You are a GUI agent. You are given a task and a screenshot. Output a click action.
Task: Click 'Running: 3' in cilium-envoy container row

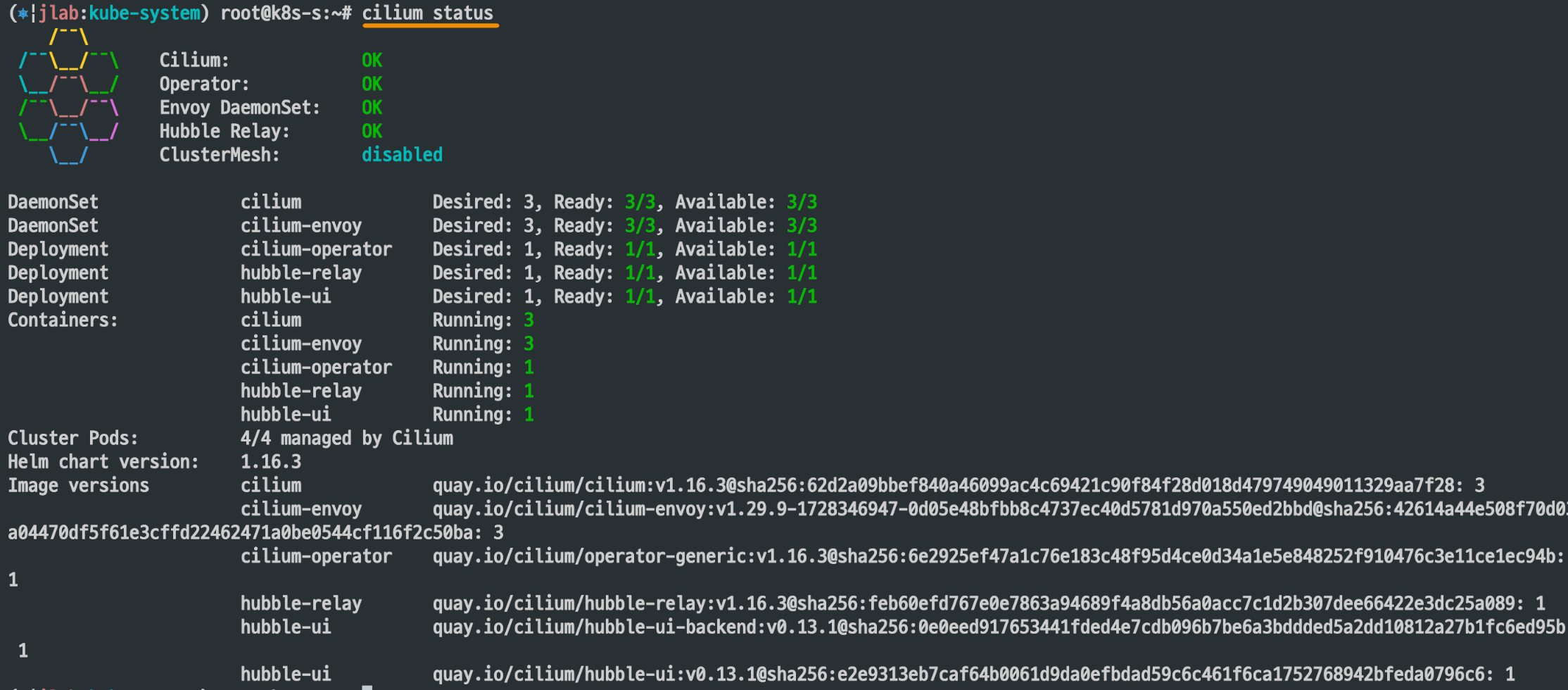tap(483, 344)
